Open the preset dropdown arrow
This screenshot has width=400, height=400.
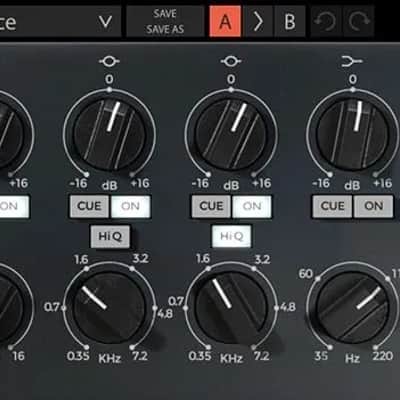tap(106, 22)
